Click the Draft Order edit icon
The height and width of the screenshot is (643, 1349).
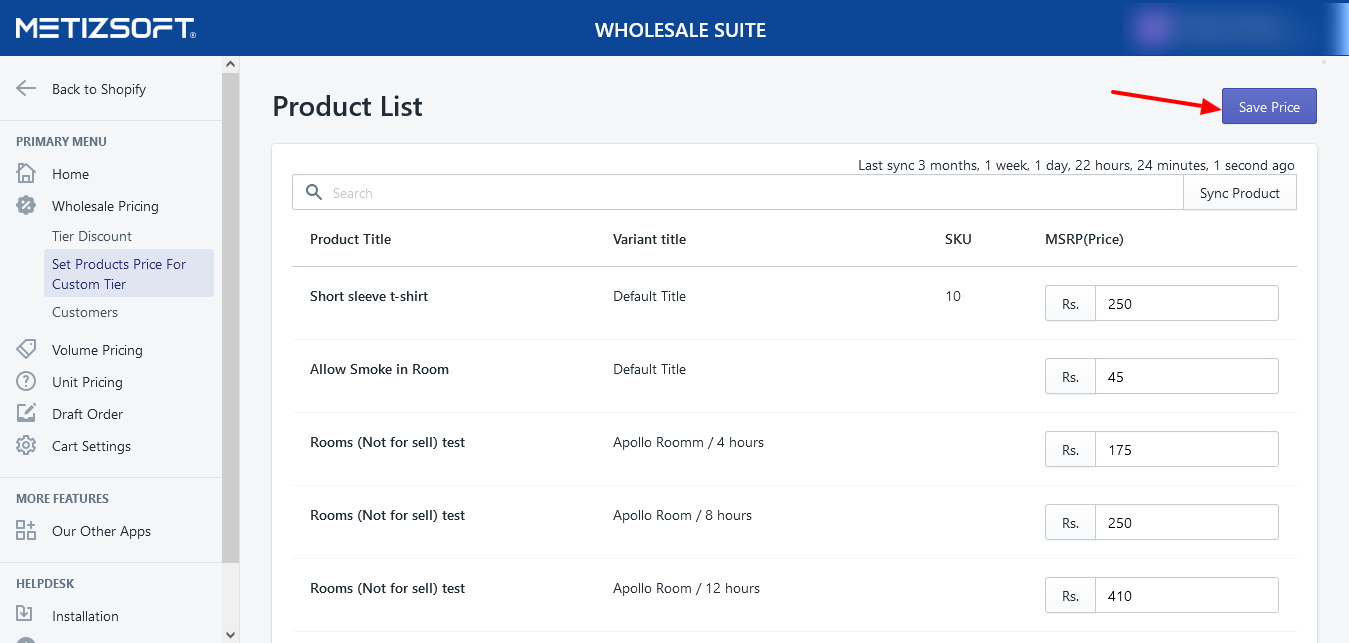[26, 414]
